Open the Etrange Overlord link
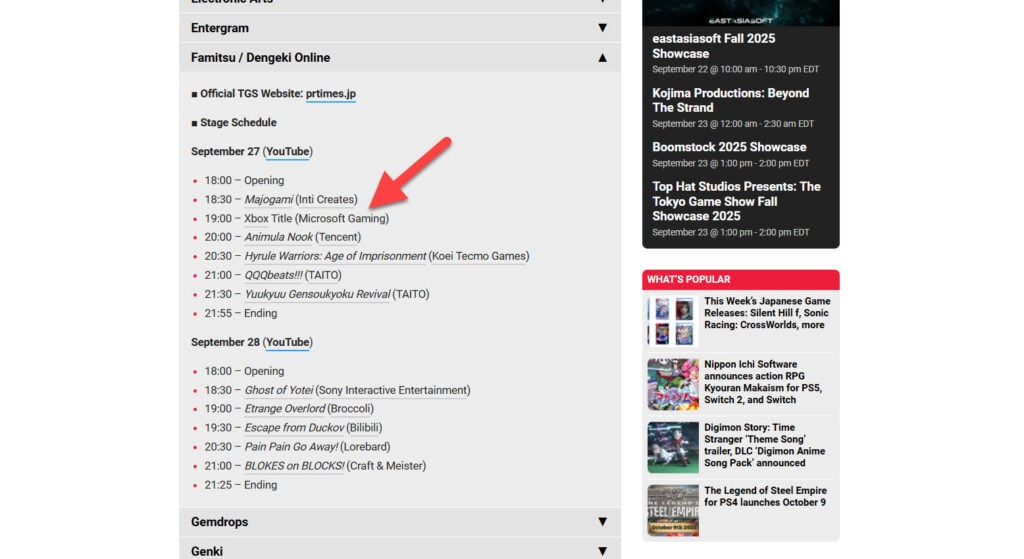This screenshot has width=1024, height=559. 284,409
